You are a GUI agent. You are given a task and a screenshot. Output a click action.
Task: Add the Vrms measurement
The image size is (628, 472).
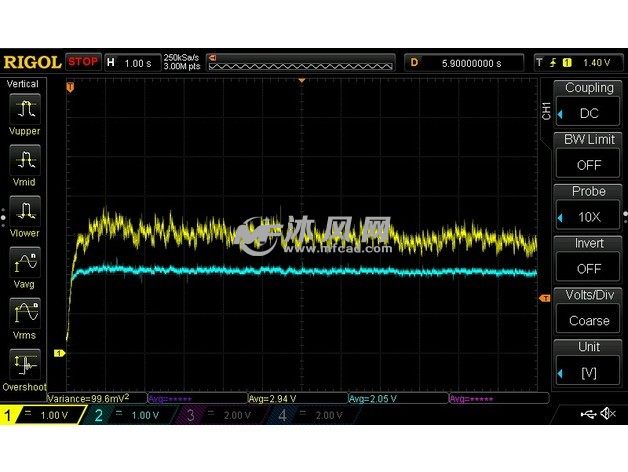click(x=23, y=313)
